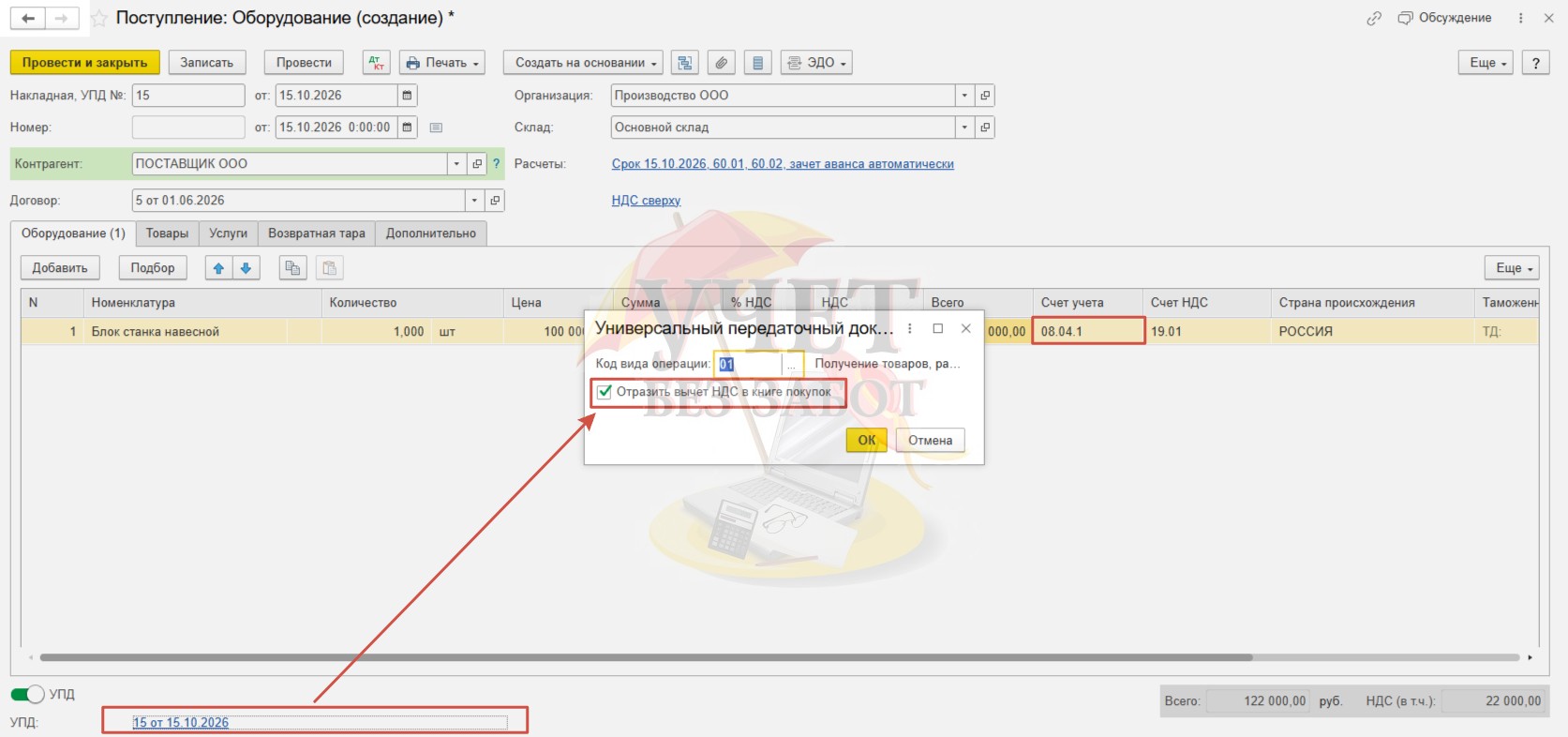Show Дт/Кт postings of the document
Image resolution: width=1568 pixels, height=737 pixels.
pos(376,63)
